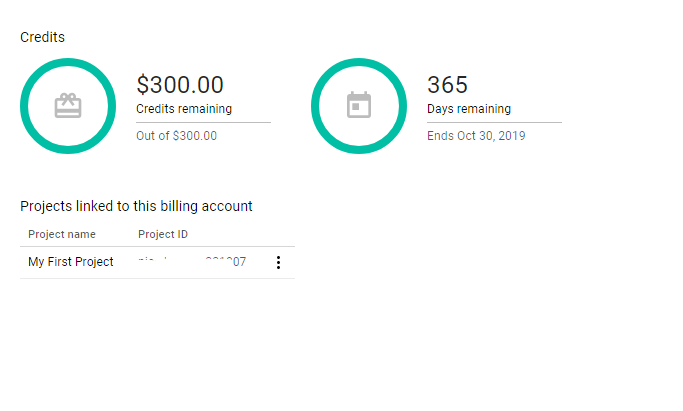Click the calendar days remaining icon
Viewport: 683px width, 411px height.
click(x=359, y=106)
